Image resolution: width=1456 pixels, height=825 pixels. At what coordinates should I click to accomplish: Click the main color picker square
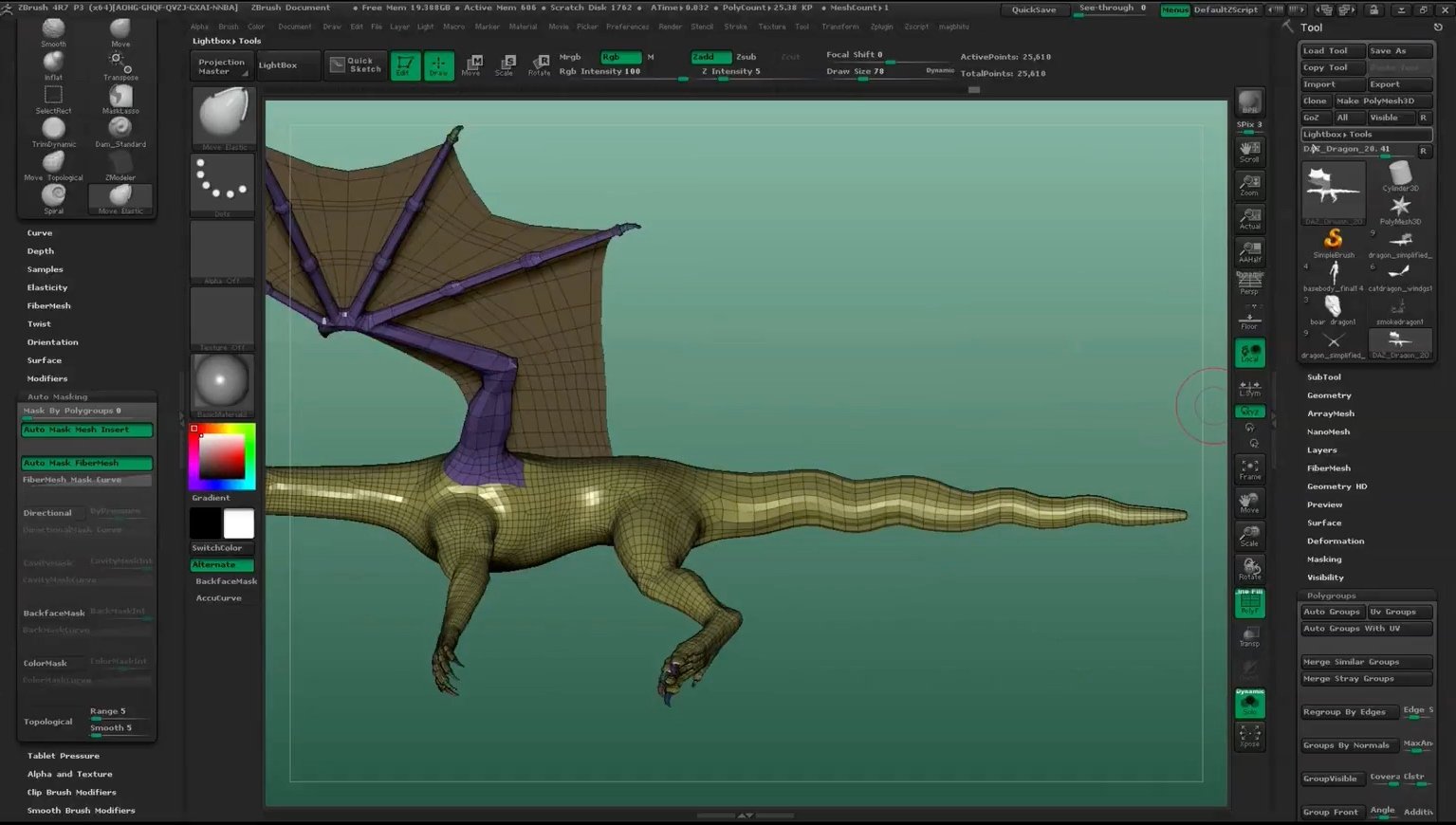point(222,458)
